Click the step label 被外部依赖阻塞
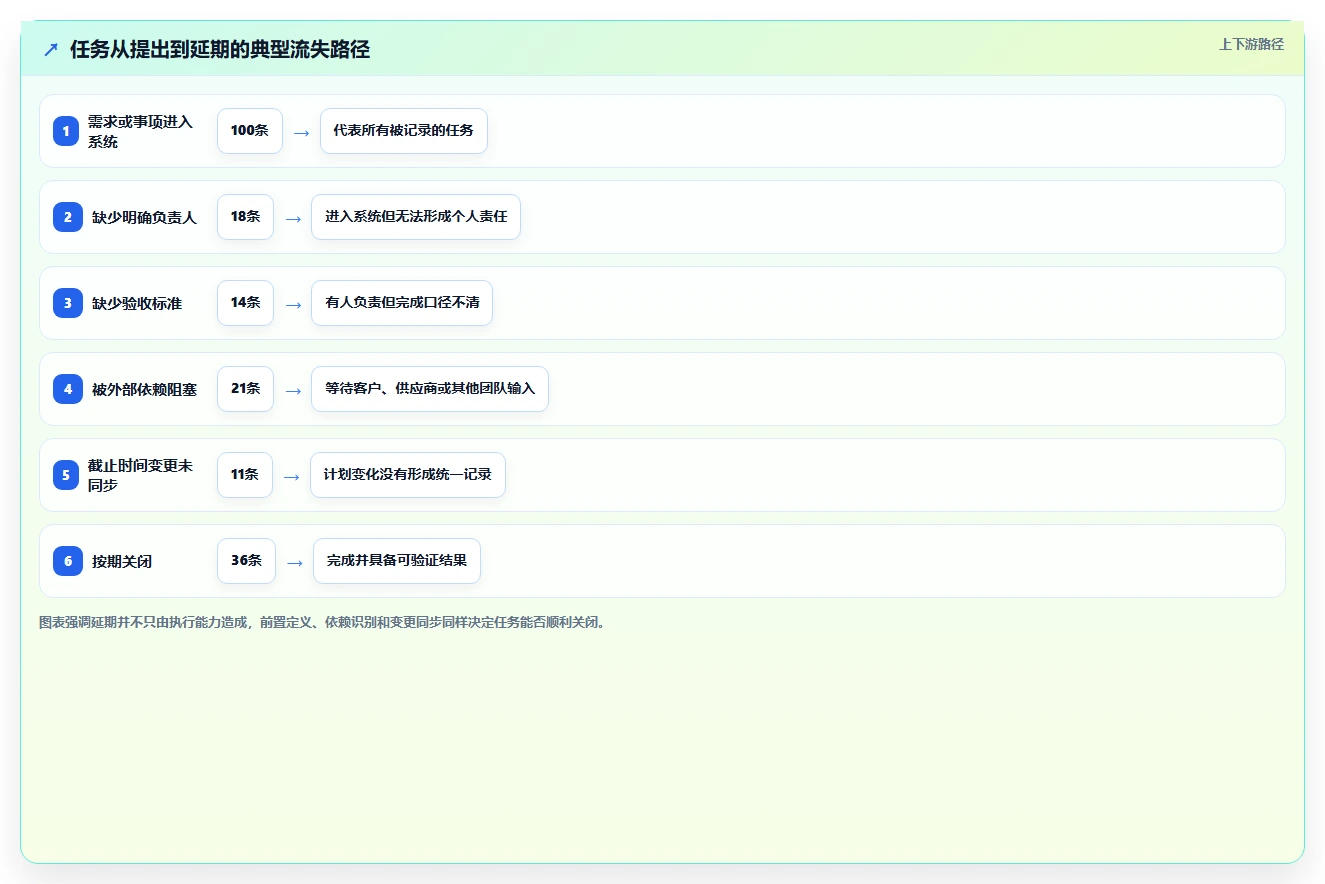 (x=144, y=389)
